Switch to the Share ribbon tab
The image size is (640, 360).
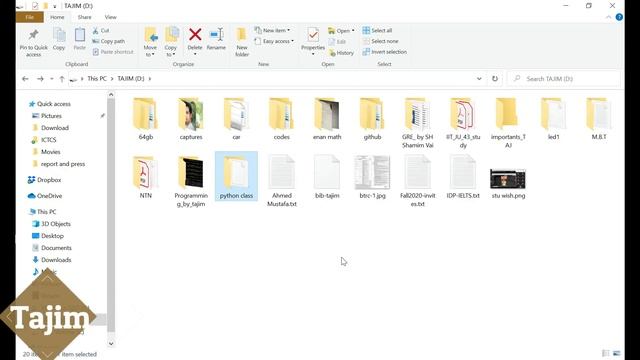[x=84, y=17]
